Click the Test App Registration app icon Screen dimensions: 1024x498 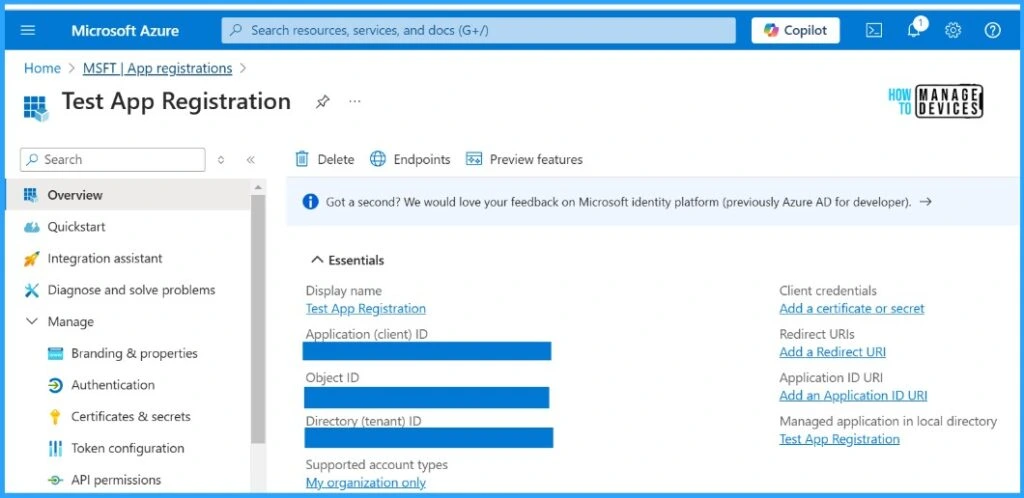tap(36, 108)
